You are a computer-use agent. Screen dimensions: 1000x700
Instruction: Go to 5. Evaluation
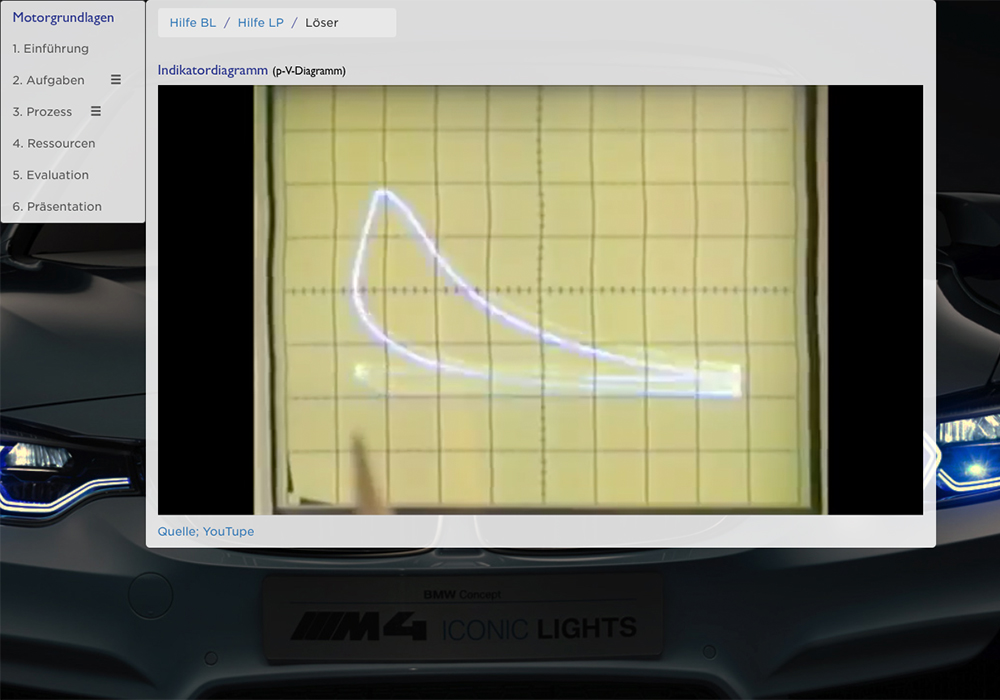click(50, 175)
